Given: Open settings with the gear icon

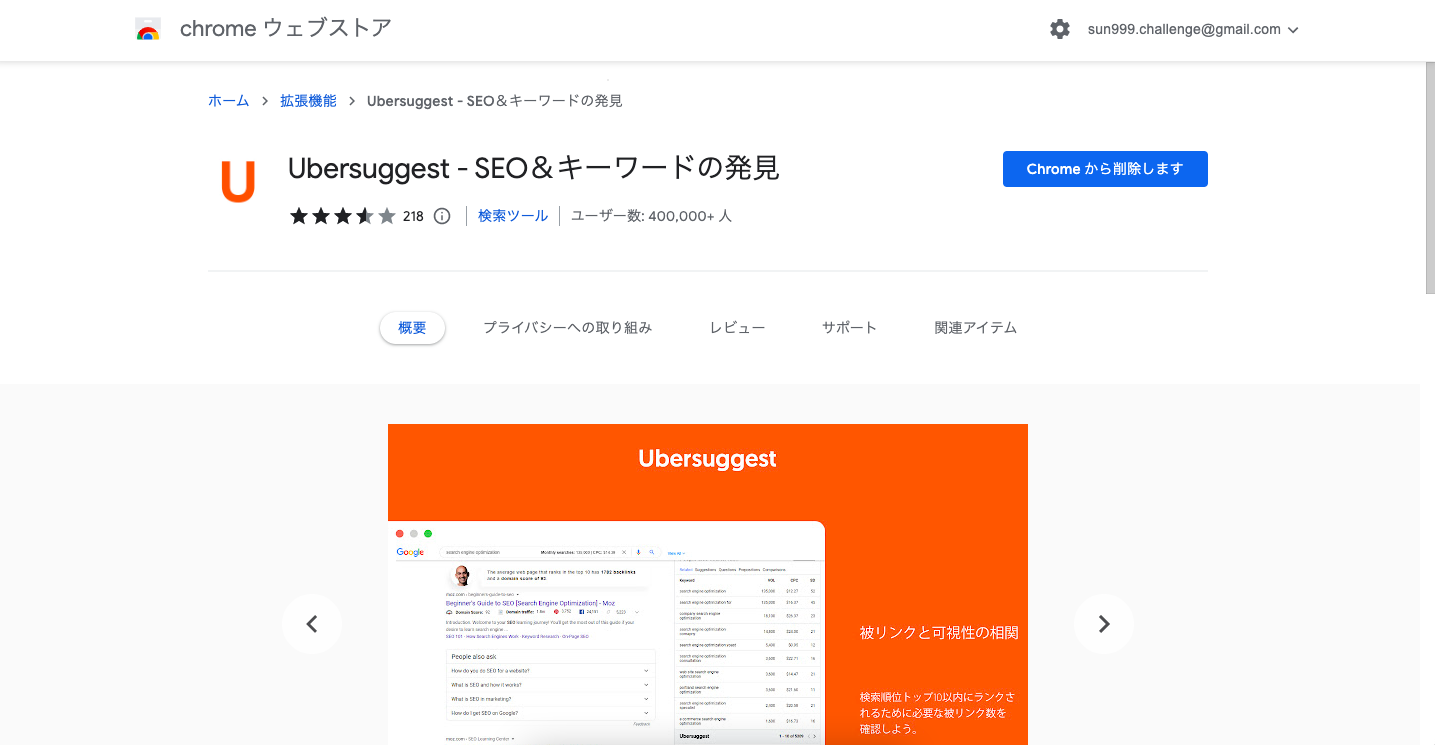Looking at the screenshot, I should [x=1060, y=30].
